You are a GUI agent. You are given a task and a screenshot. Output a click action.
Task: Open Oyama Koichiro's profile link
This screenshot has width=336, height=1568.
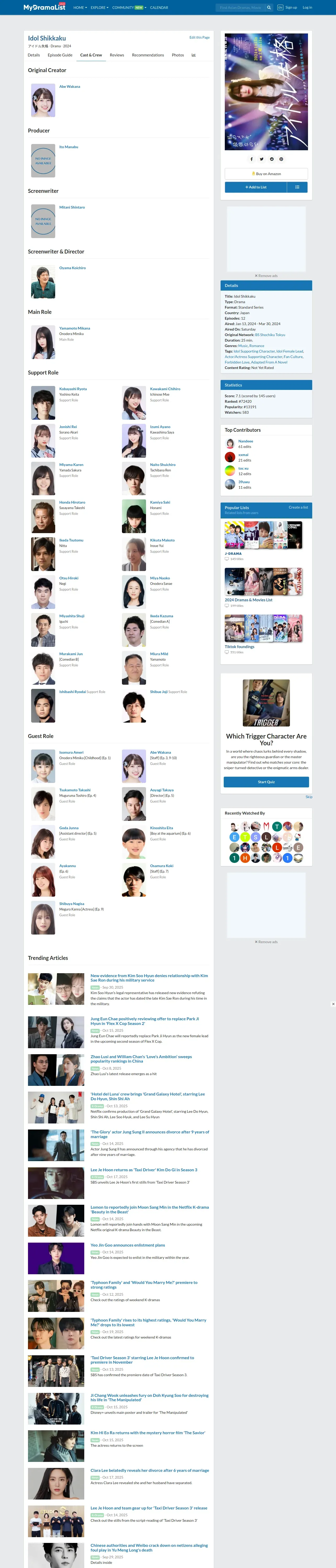tap(72, 268)
